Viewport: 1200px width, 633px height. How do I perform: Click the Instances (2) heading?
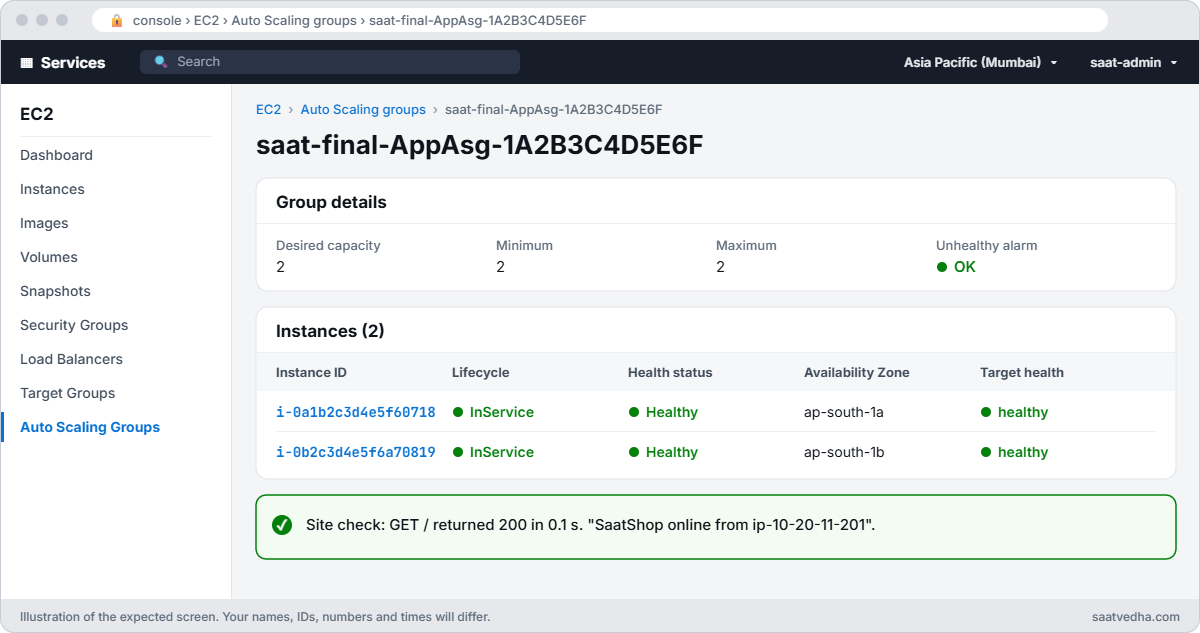(330, 331)
